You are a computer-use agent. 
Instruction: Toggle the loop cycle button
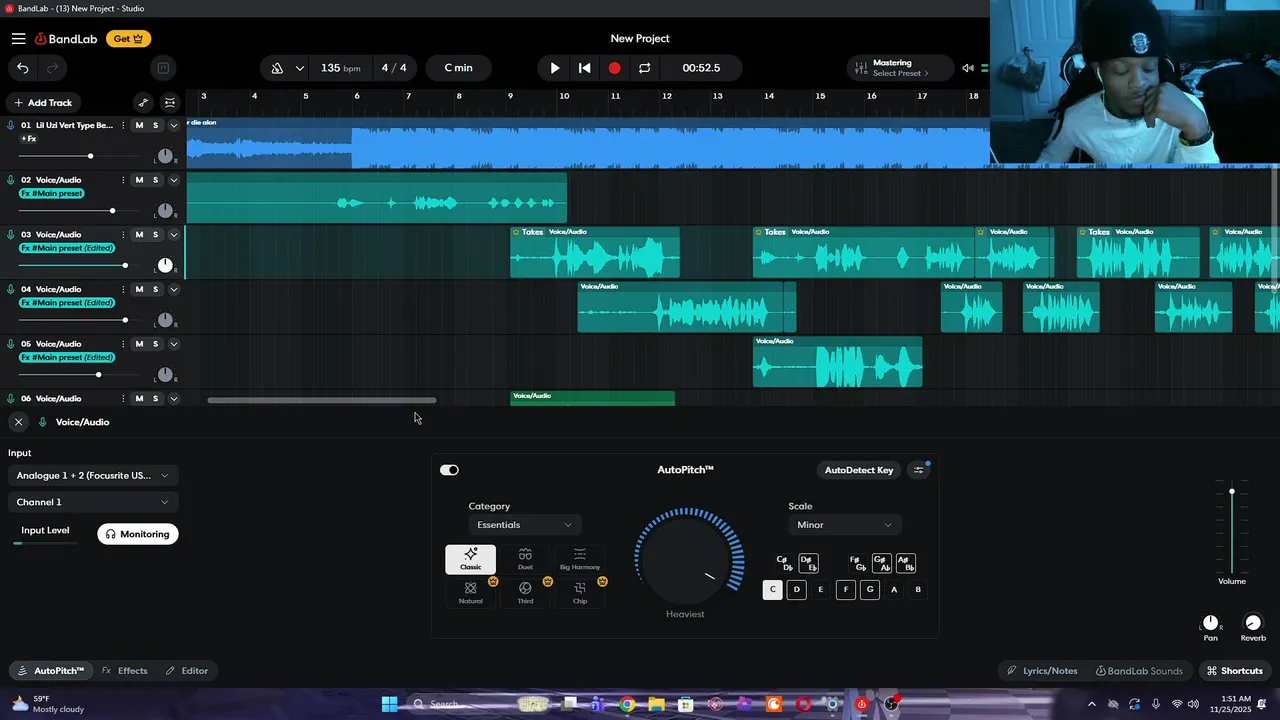tap(645, 68)
